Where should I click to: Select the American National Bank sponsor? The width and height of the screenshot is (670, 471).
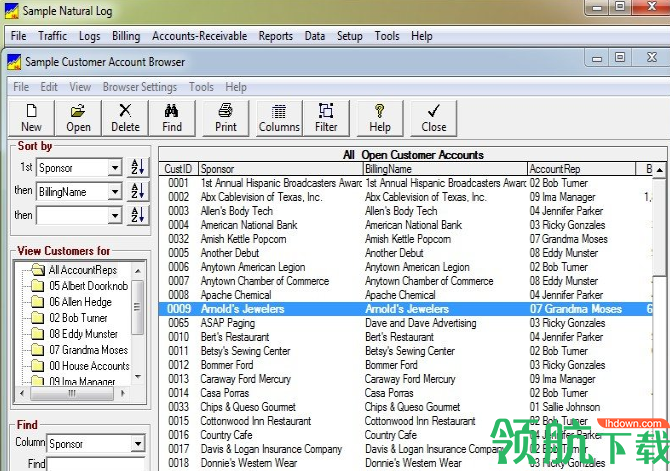249,225
